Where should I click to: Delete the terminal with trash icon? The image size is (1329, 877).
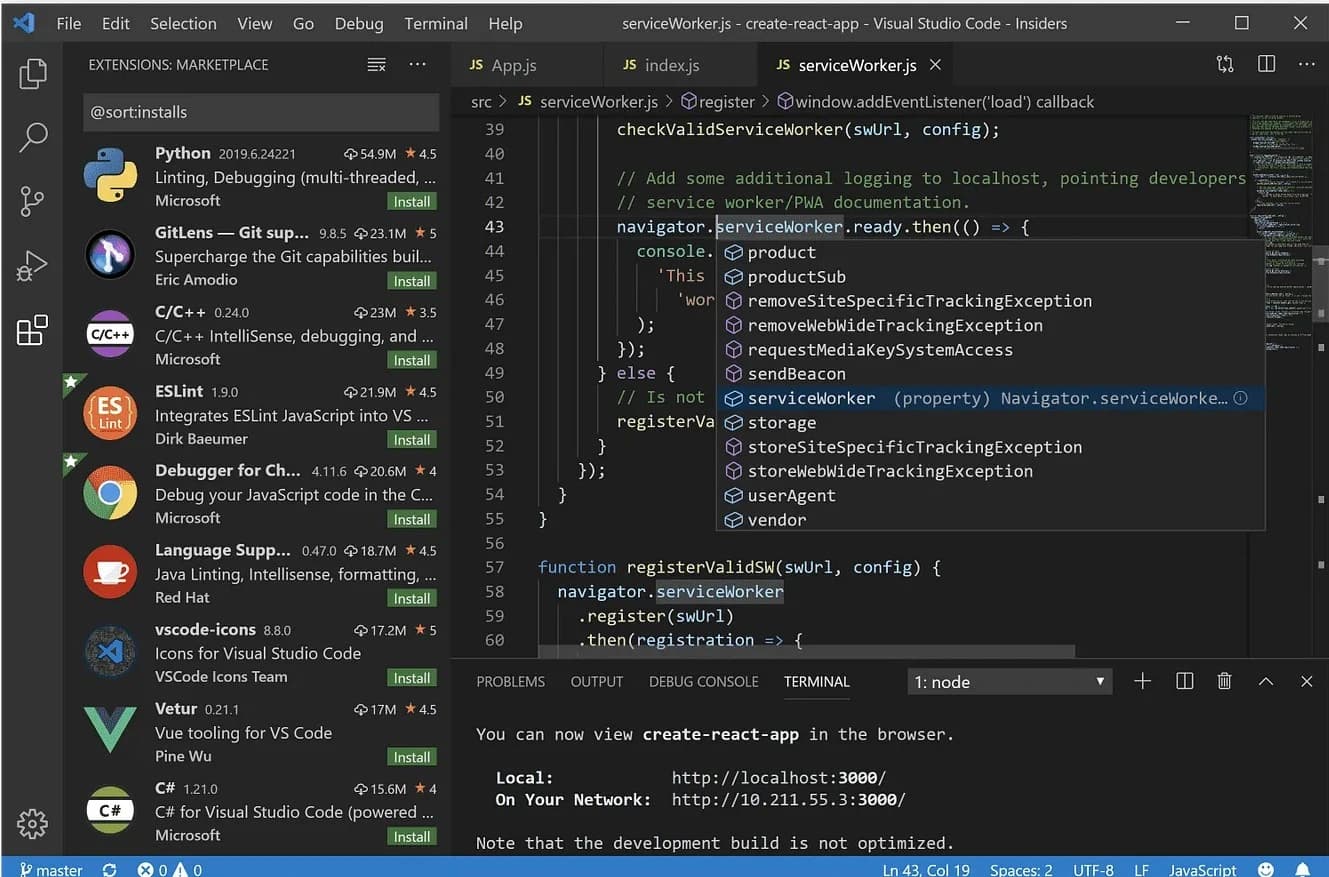pos(1224,681)
